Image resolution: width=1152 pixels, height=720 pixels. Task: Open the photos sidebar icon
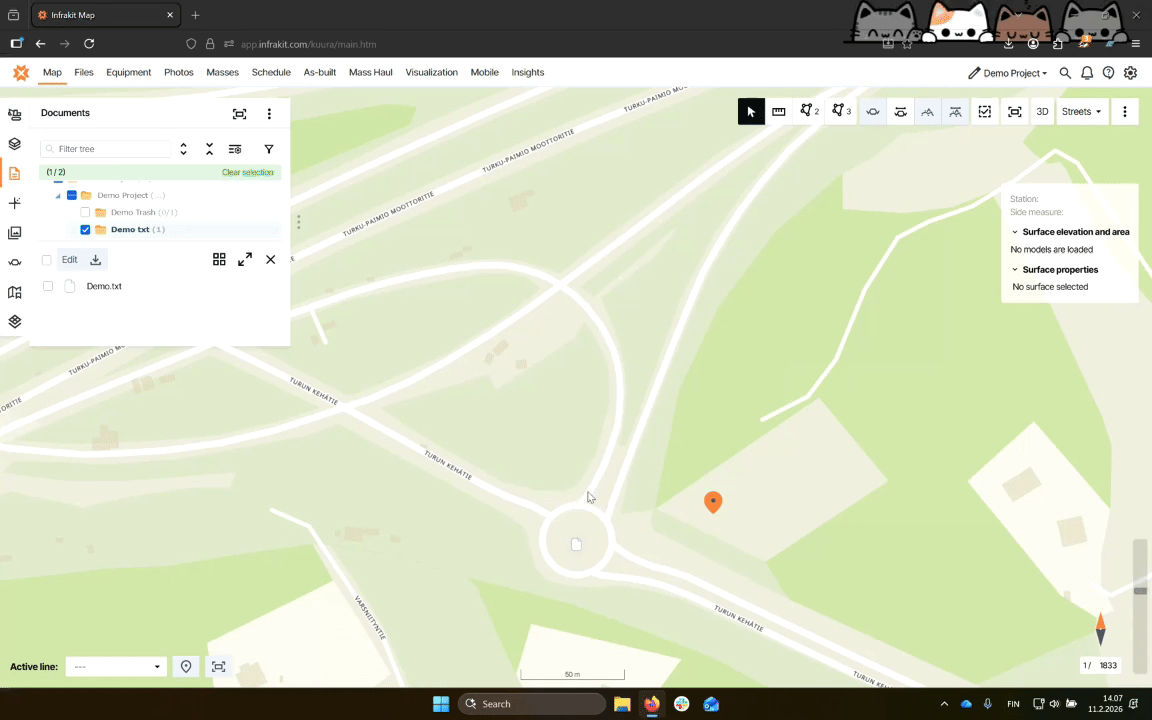tap(15, 233)
